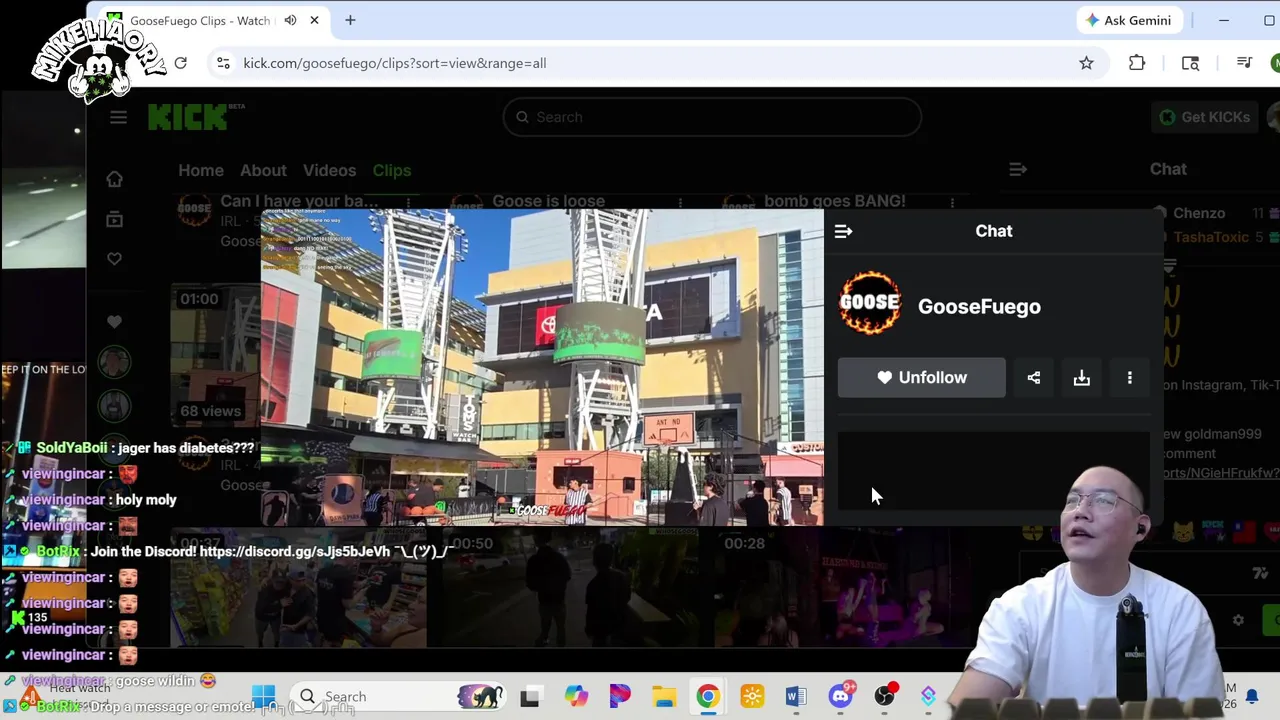Open the 'bomb goes BANG!' clip title
The width and height of the screenshot is (1280, 720).
835,201
